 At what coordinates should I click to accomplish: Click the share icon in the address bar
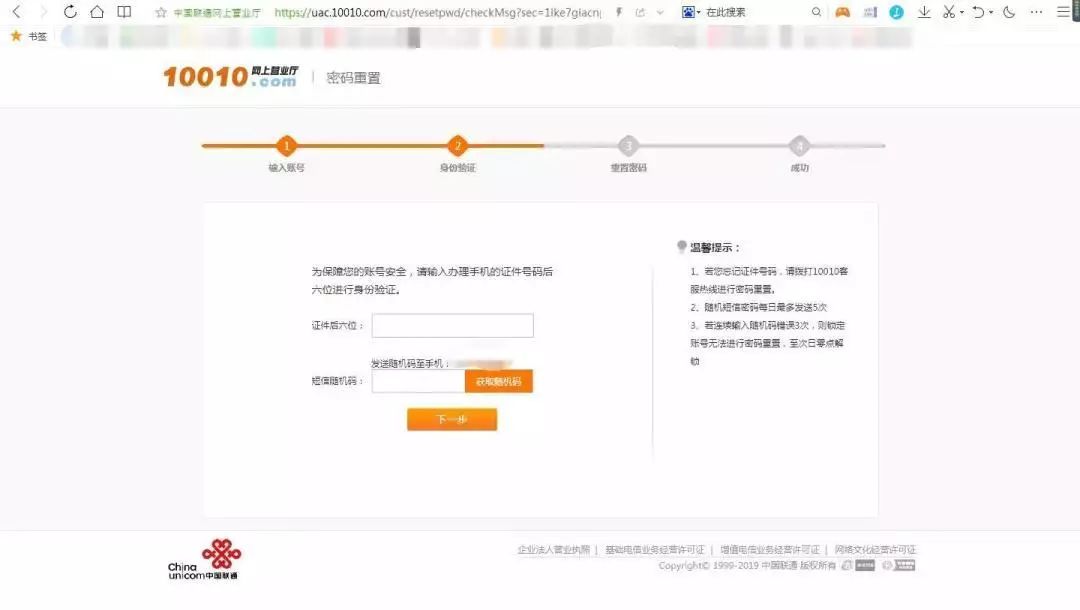[x=641, y=12]
